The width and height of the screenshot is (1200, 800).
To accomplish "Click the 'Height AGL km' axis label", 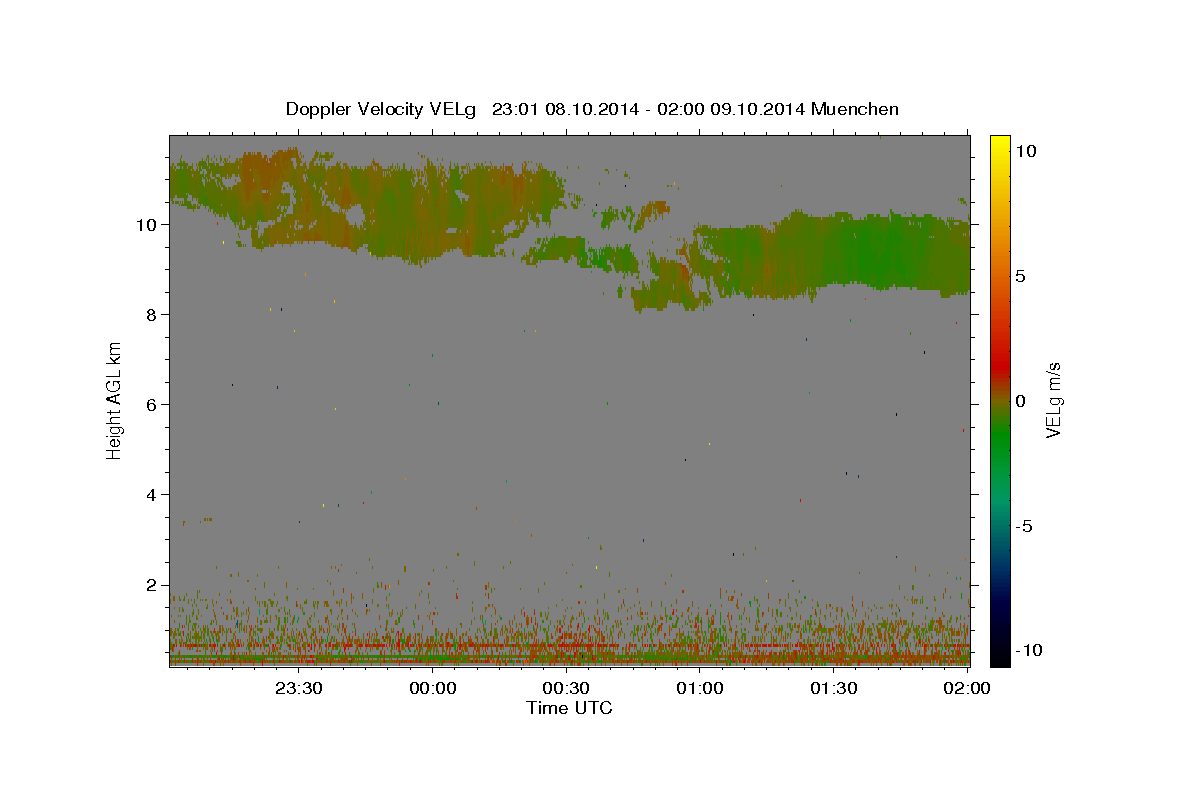I will point(115,400).
